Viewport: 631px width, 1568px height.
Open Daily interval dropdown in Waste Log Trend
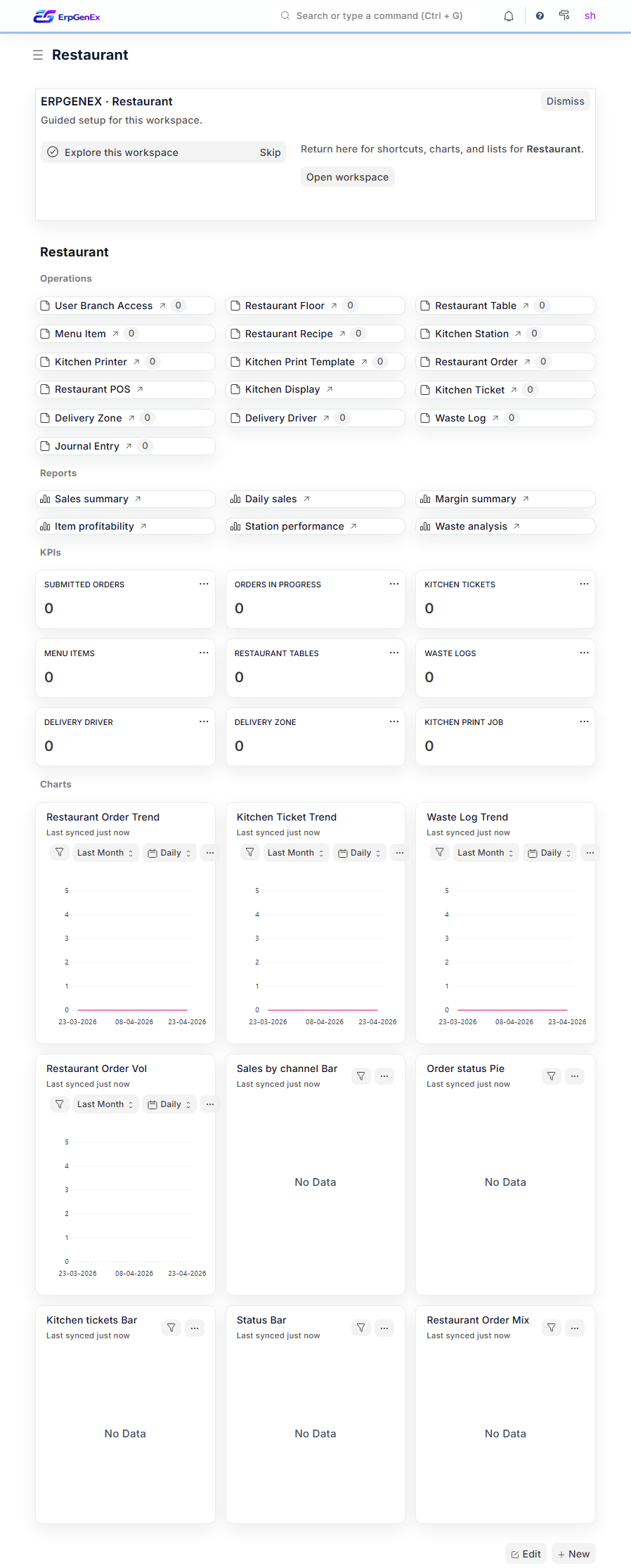tap(549, 852)
